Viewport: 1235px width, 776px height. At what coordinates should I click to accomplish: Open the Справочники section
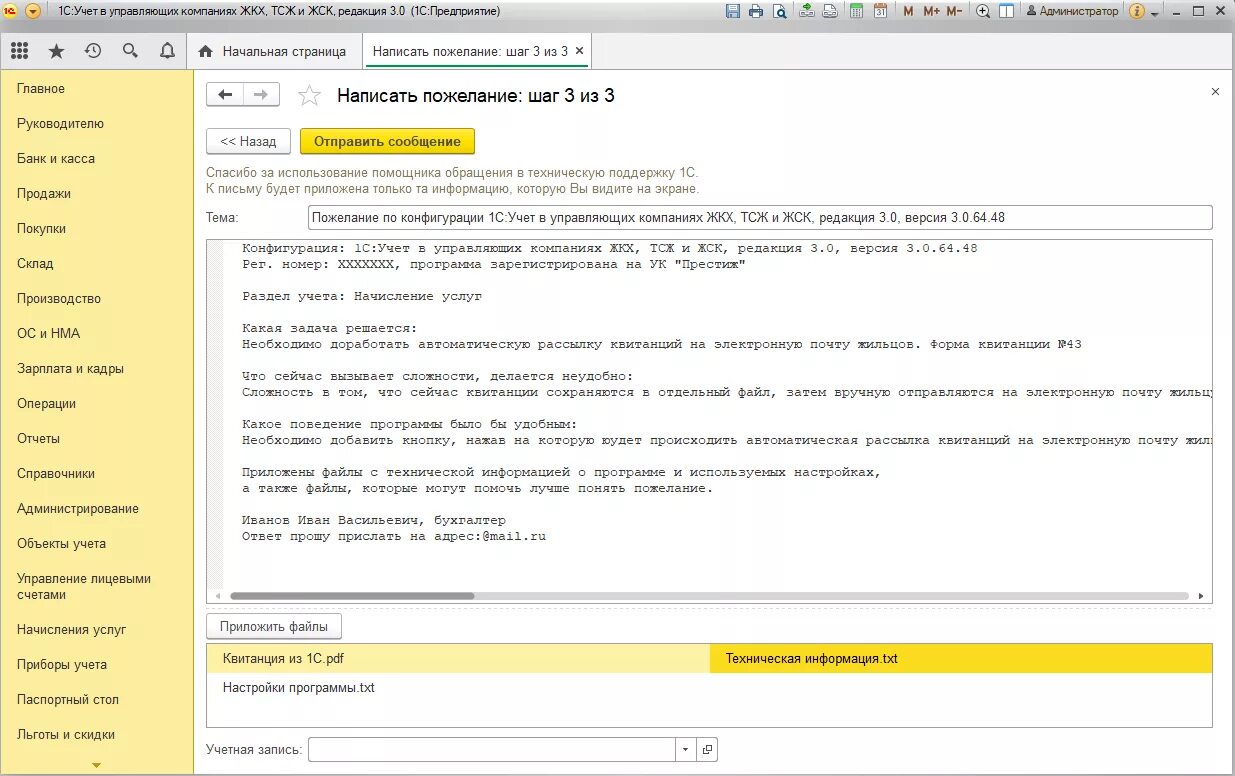56,474
